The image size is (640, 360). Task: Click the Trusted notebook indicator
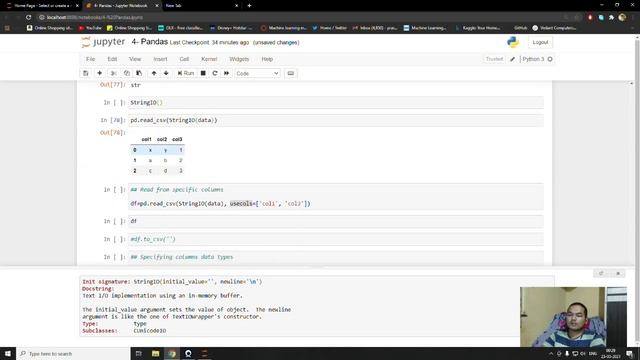[x=494, y=59]
